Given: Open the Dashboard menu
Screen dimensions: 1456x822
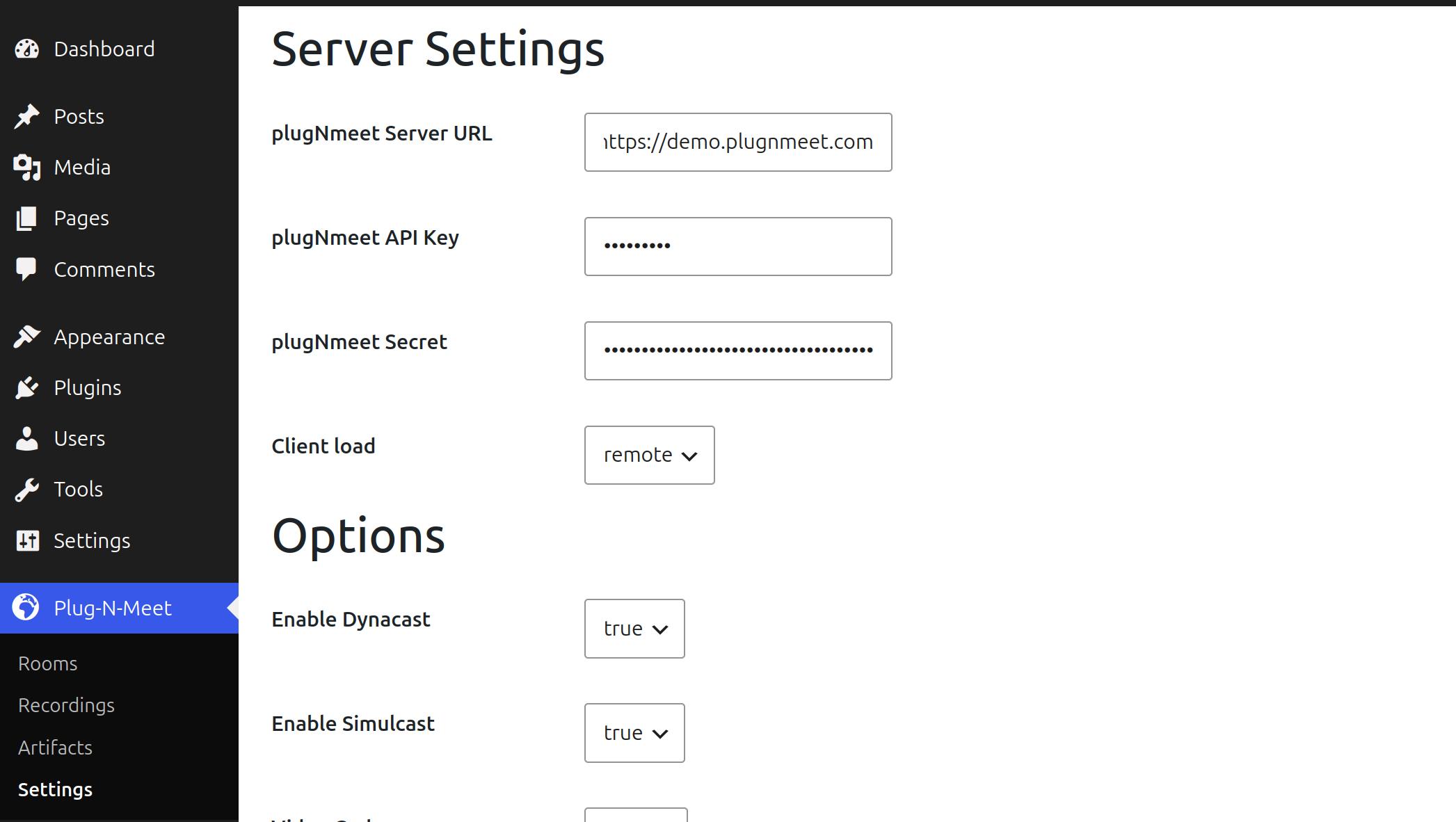Looking at the screenshot, I should coord(120,49).
